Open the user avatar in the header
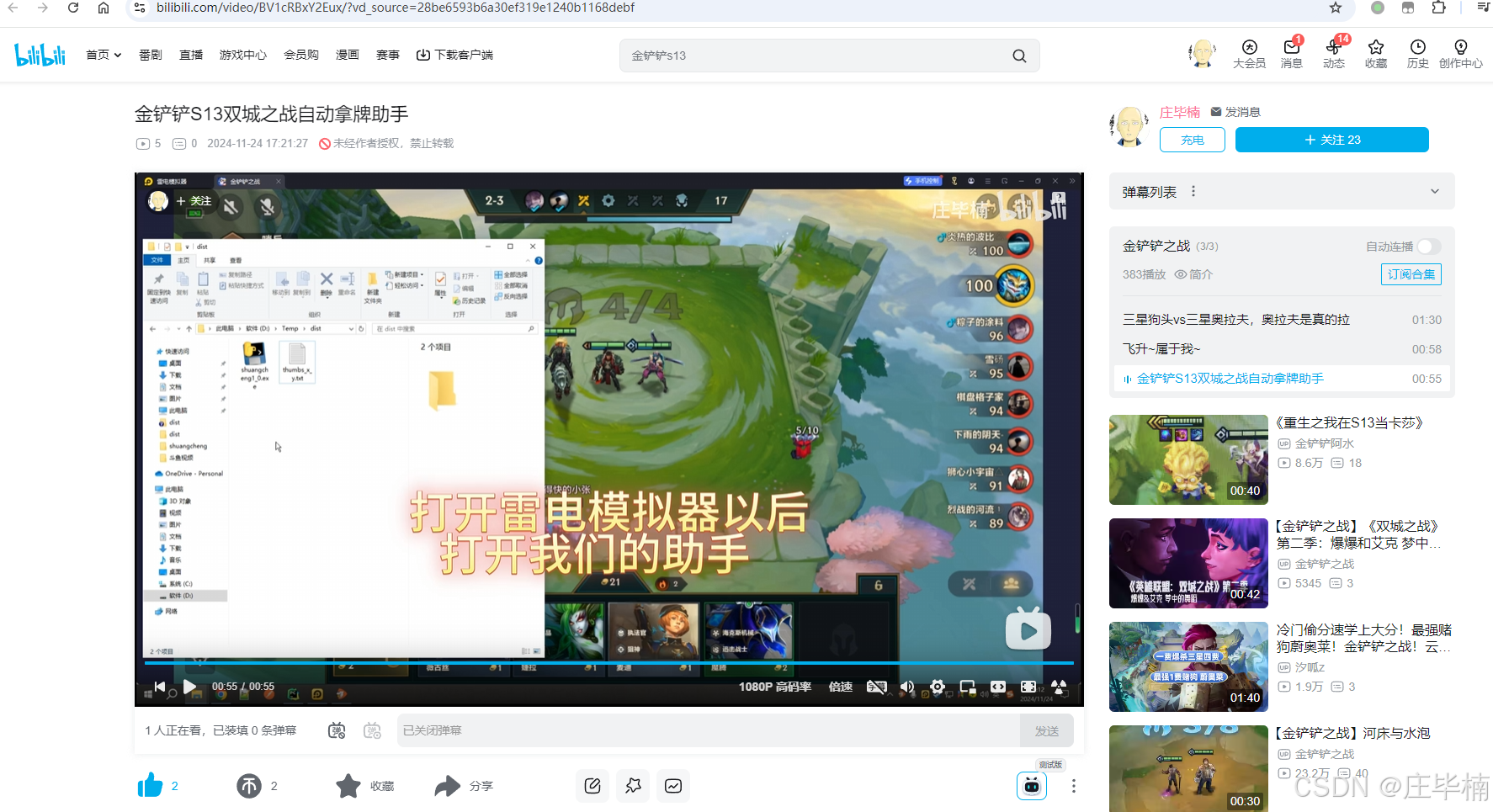 (1202, 54)
